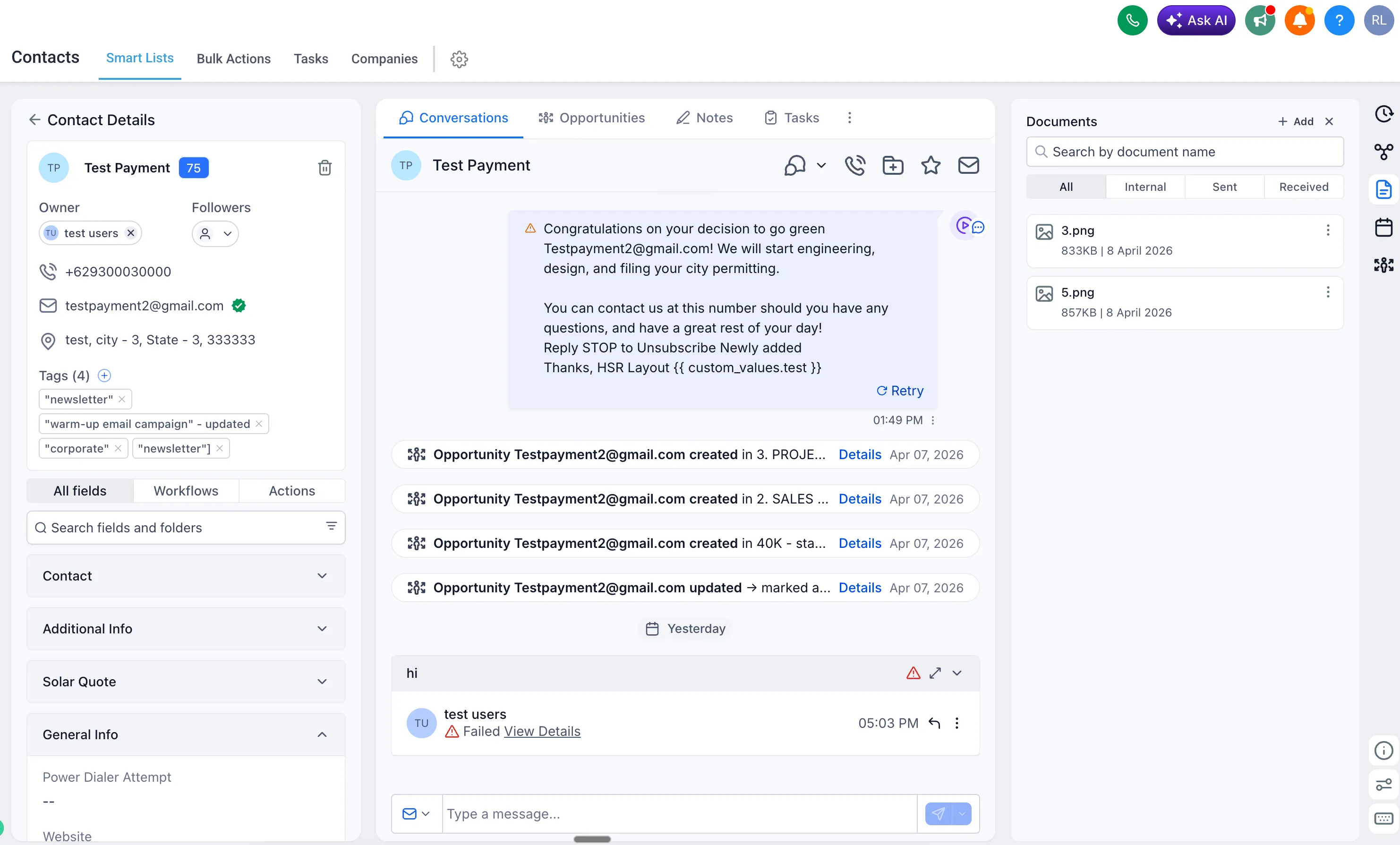Image resolution: width=1400 pixels, height=845 pixels.
Task: Delete the Test Payment contact
Action: point(325,167)
